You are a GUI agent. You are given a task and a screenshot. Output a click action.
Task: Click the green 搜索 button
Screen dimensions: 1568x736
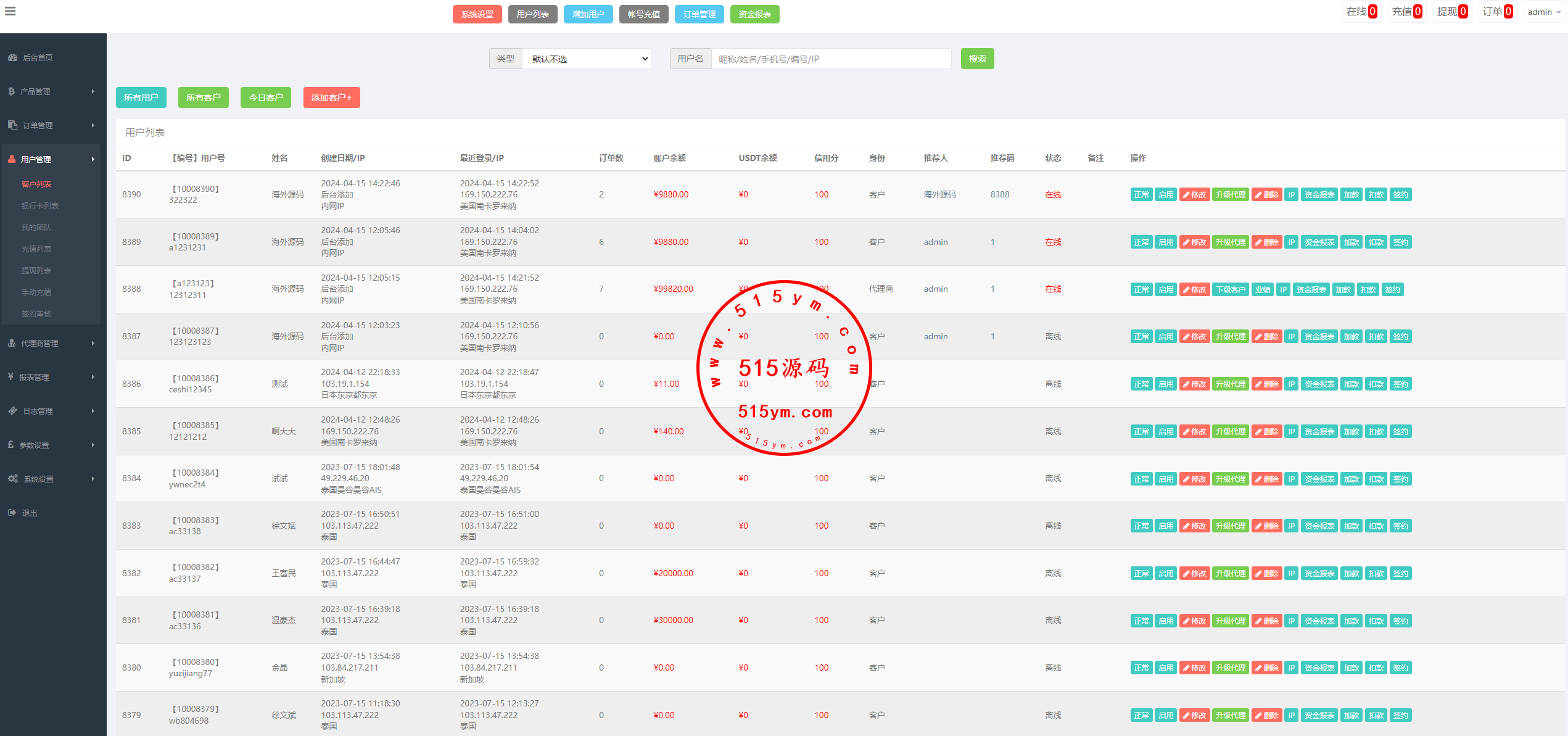click(x=977, y=59)
